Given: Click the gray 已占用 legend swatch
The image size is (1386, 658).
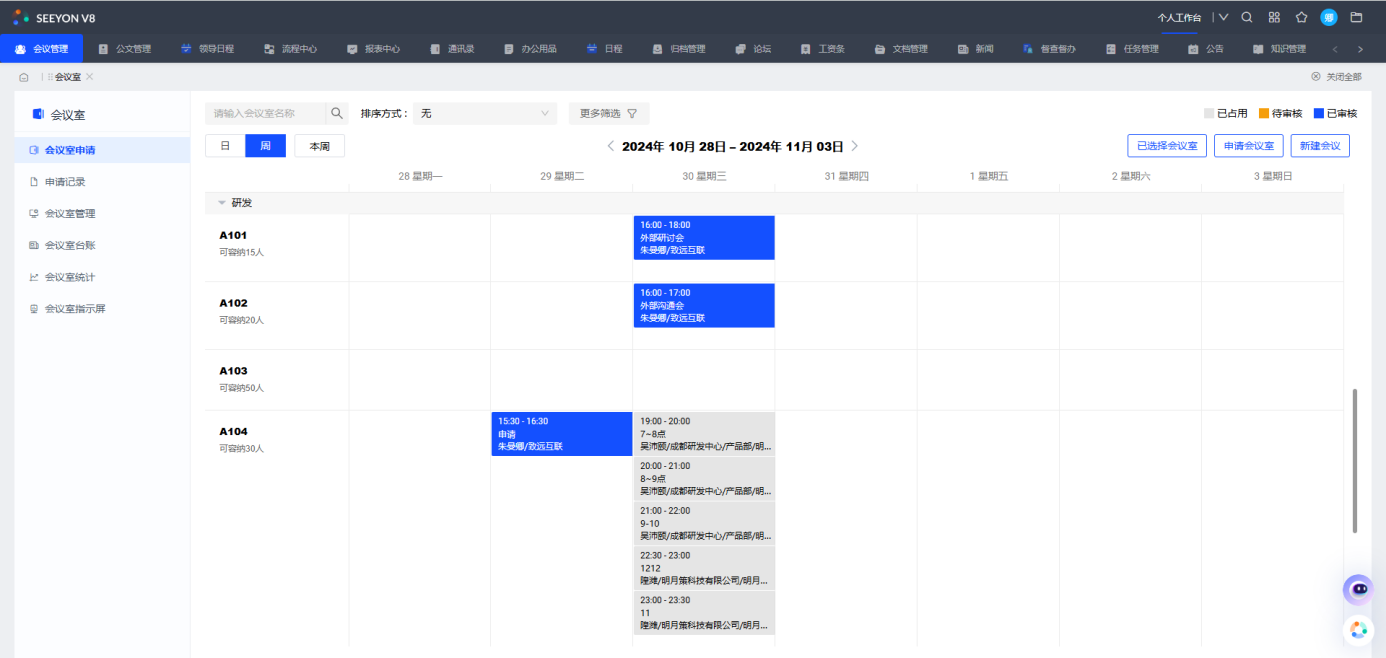Looking at the screenshot, I should pos(1209,113).
